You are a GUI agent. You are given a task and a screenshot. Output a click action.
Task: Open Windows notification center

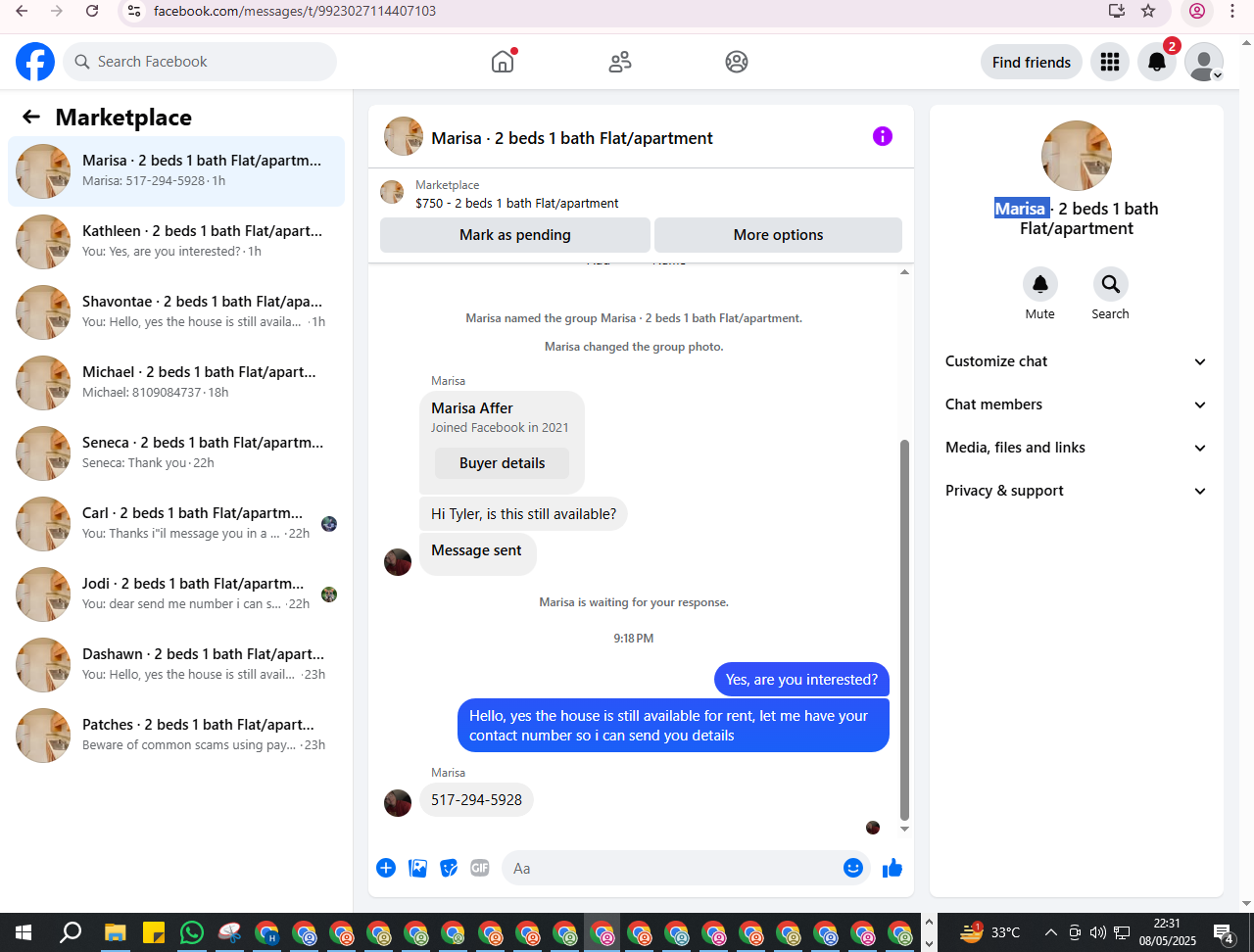[x=1224, y=932]
